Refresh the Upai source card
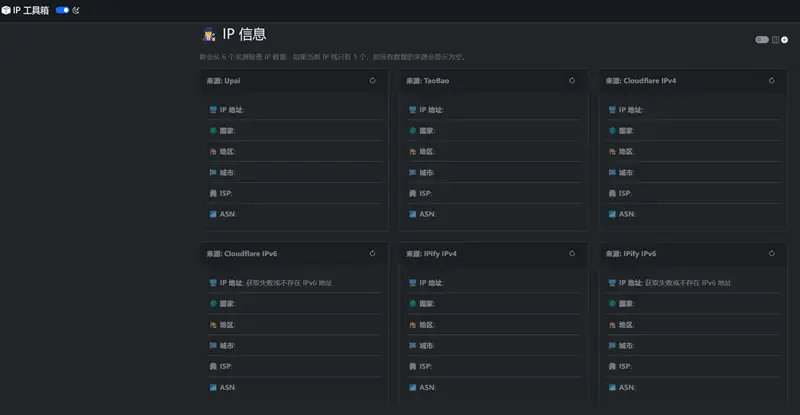Screen dimensions: 800x415 (372, 81)
